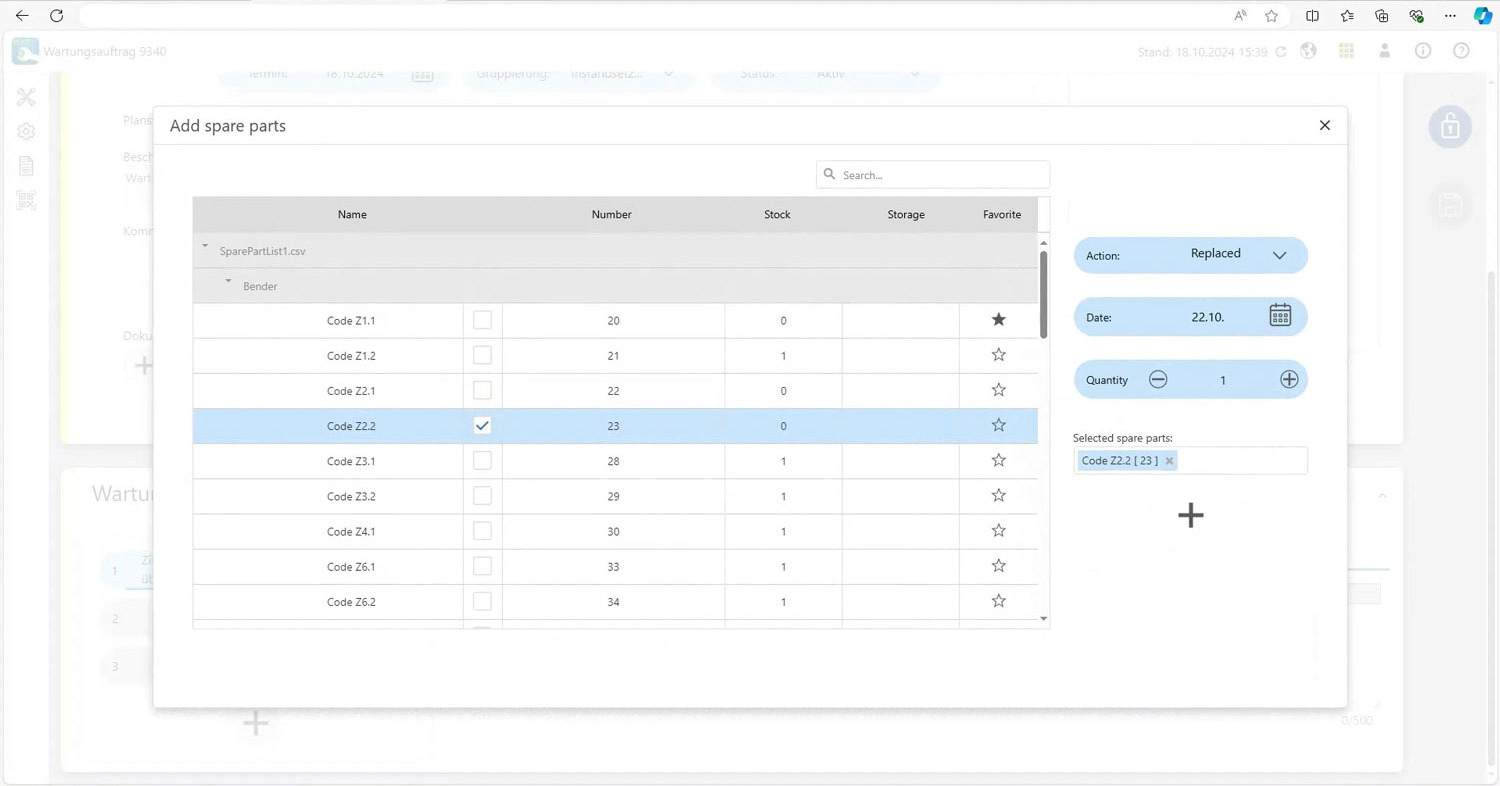The height and width of the screenshot is (786, 1500).
Task: Mark Code Z1.2 as favorite star
Action: point(998,355)
